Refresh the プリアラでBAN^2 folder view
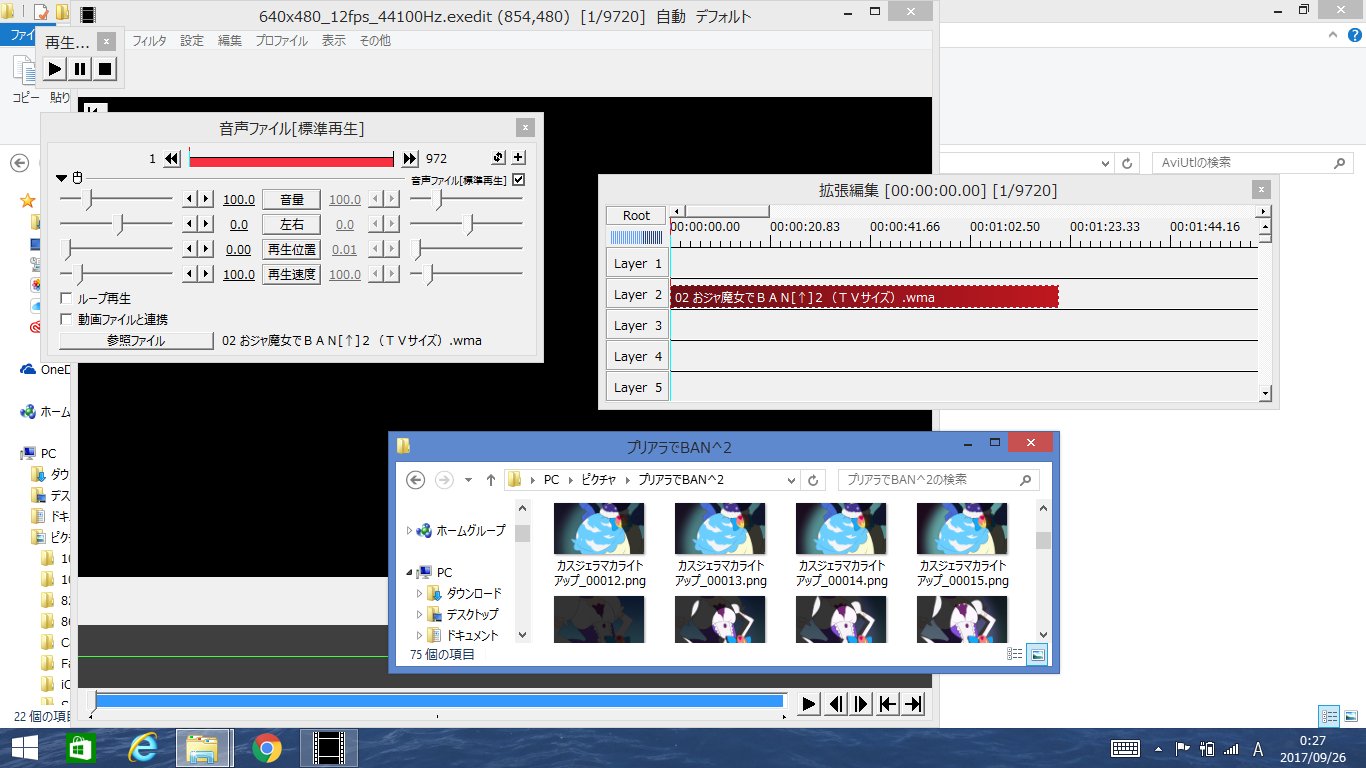This screenshot has height=768, width=1366. [x=813, y=480]
